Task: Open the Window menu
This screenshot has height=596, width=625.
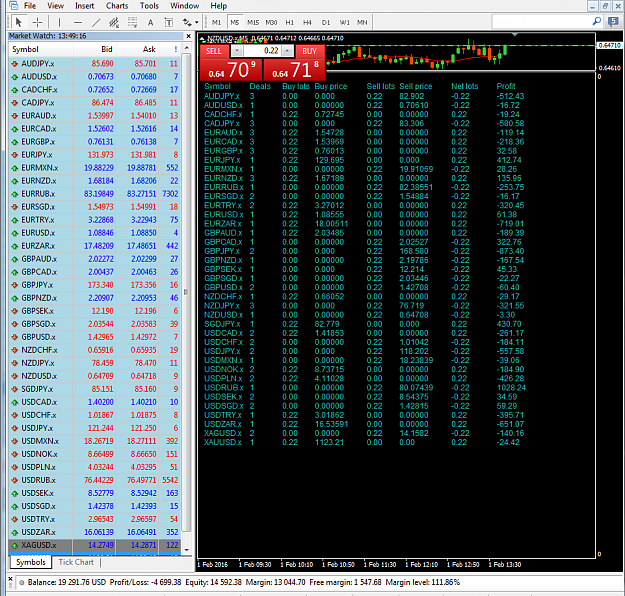Action: pos(185,6)
